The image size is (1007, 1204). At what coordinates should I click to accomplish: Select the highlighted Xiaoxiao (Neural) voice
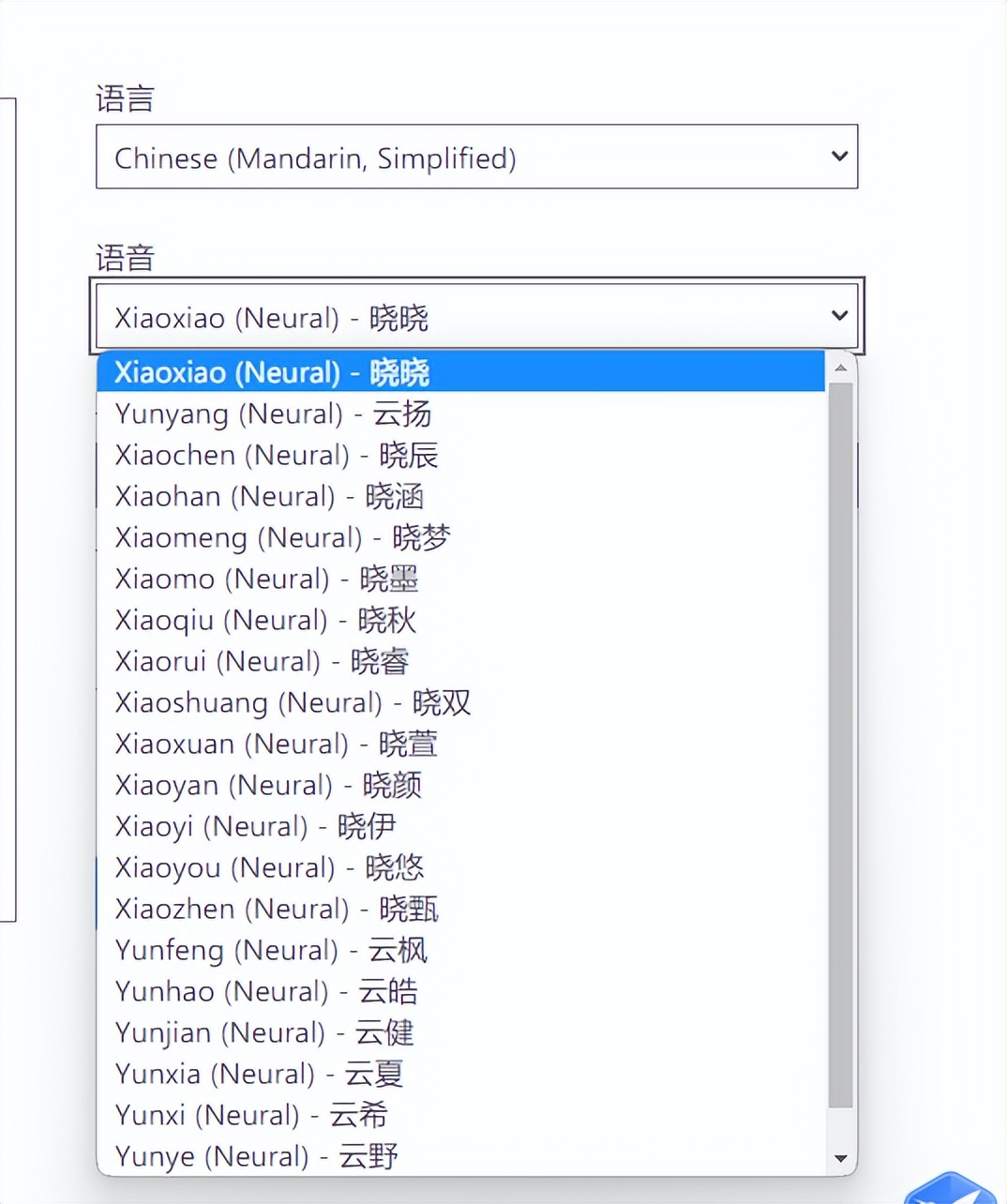coord(272,372)
